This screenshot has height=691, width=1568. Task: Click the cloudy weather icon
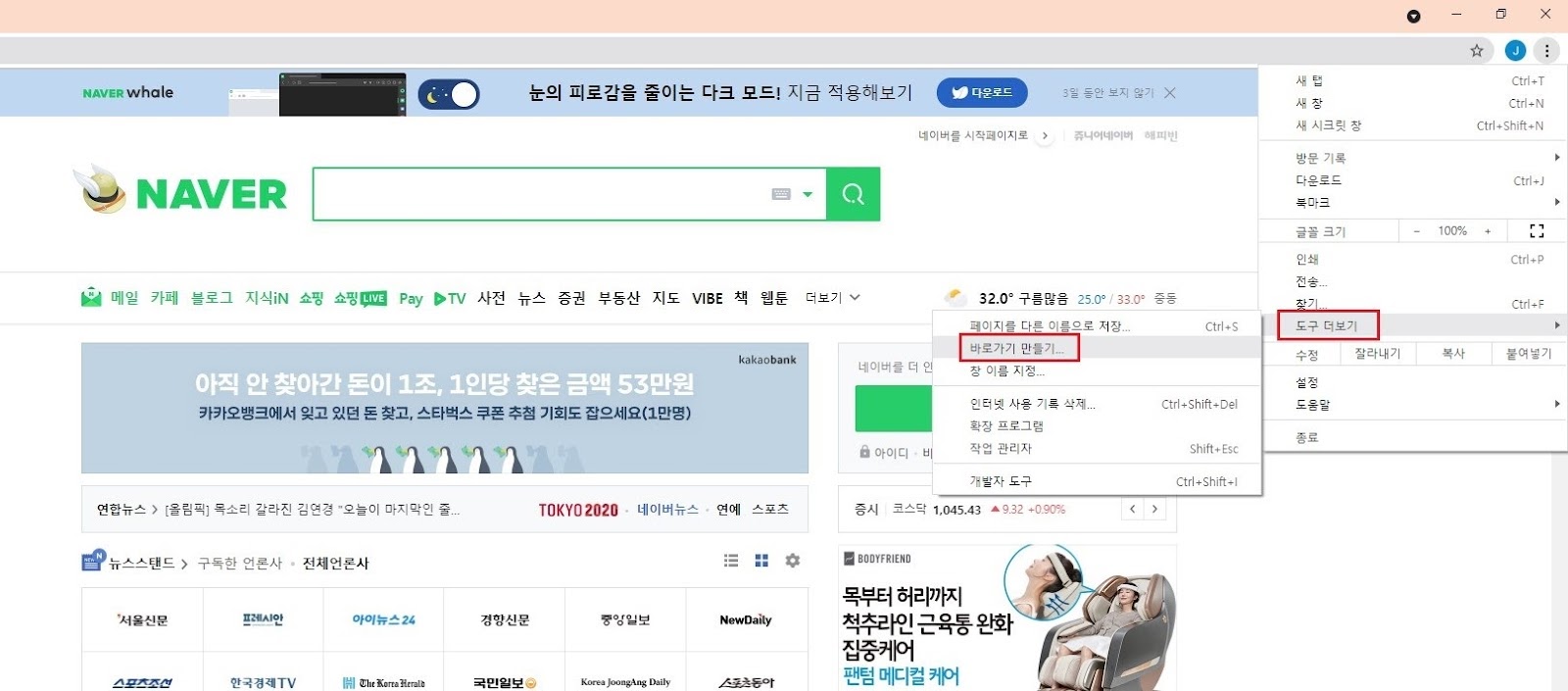[x=955, y=298]
